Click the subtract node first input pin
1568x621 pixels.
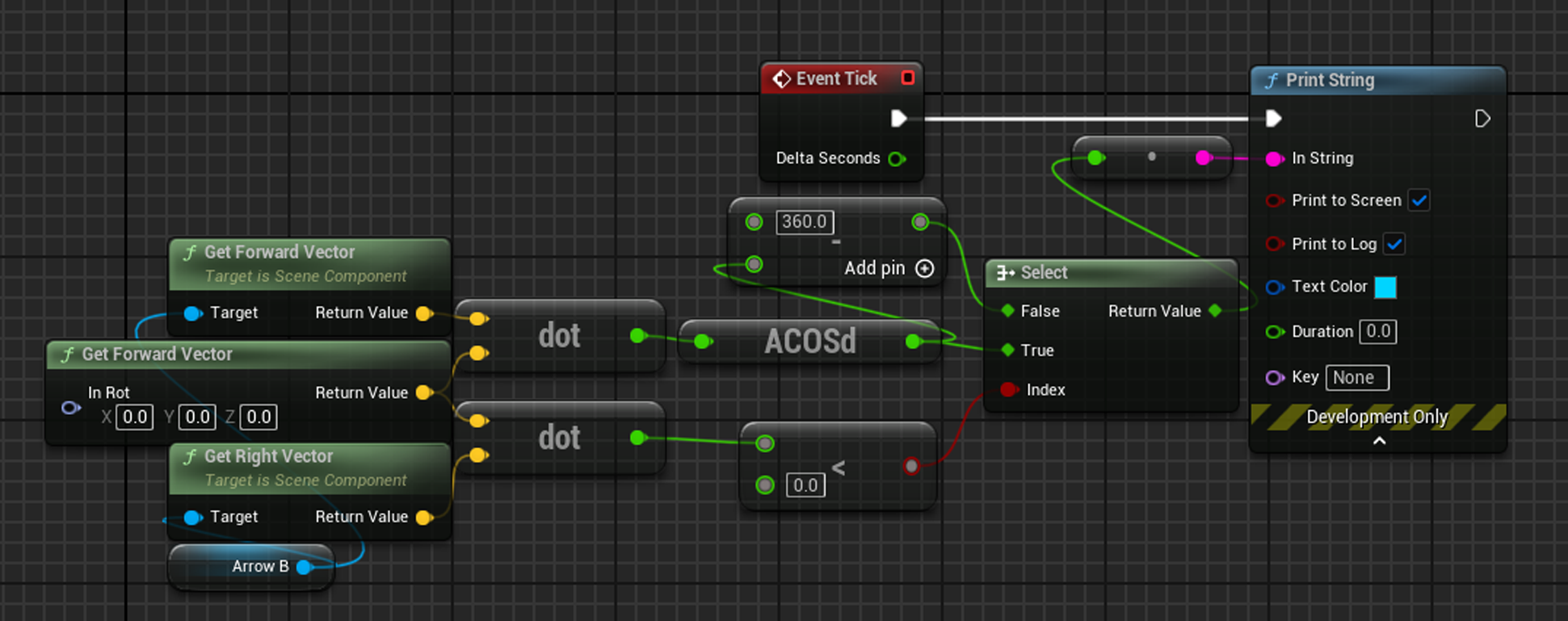(754, 221)
